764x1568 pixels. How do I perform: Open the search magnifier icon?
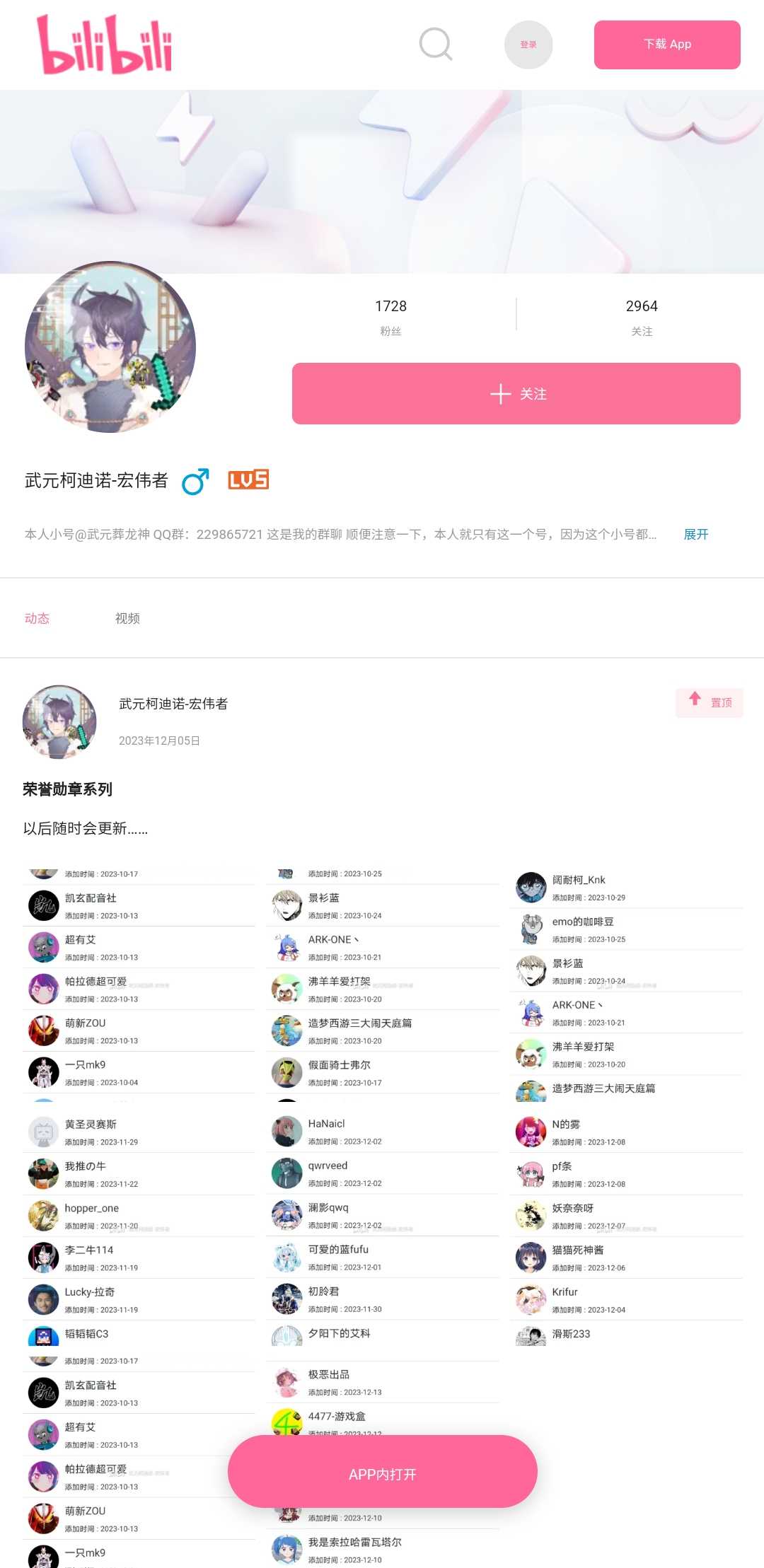point(436,45)
